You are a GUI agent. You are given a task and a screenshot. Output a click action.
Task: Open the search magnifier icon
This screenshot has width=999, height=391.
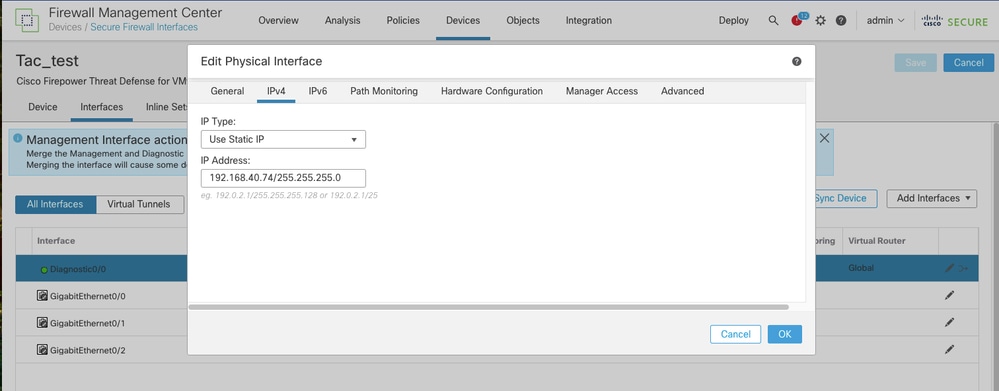point(773,20)
